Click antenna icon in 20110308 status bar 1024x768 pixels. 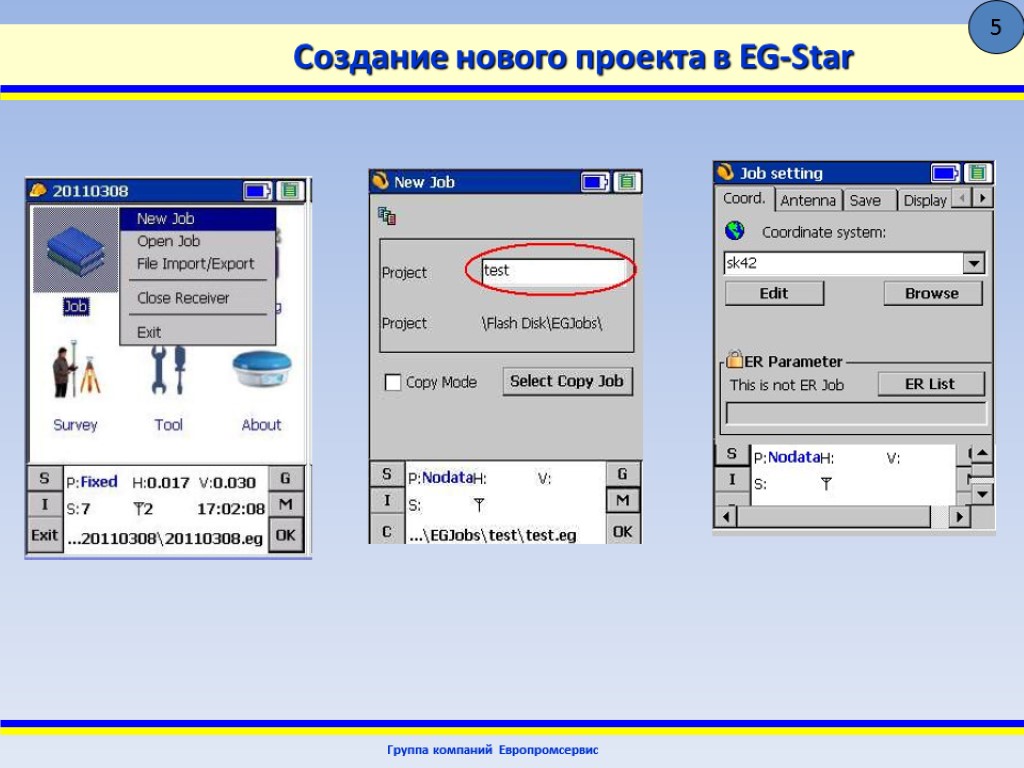[138, 508]
